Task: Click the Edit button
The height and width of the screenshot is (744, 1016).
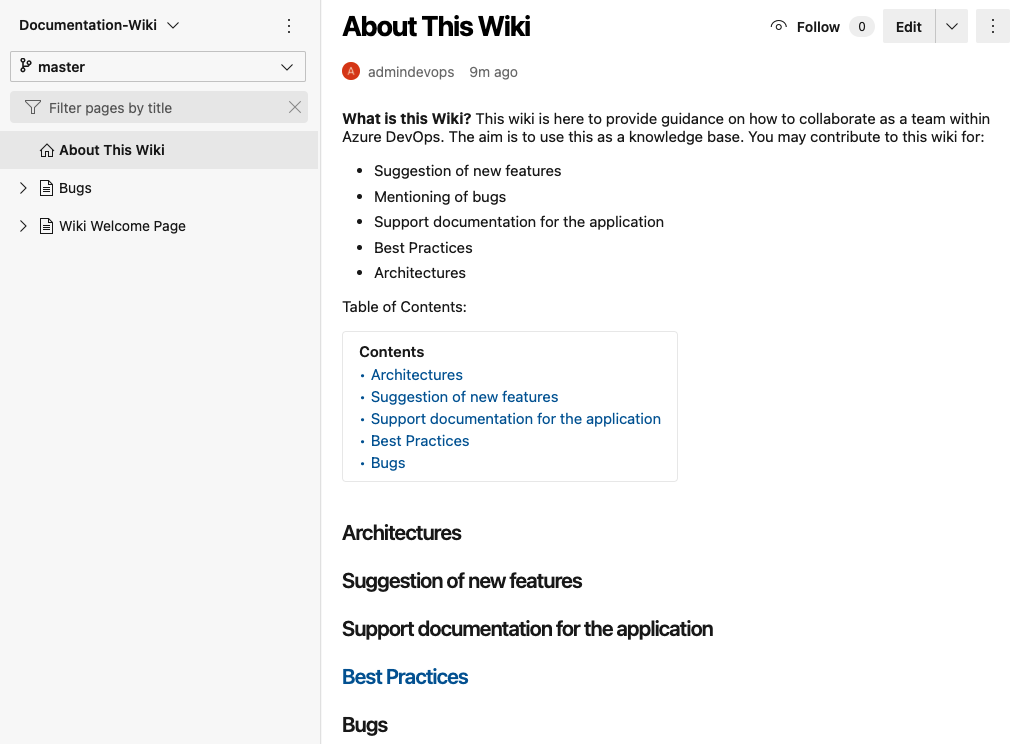Action: (908, 27)
